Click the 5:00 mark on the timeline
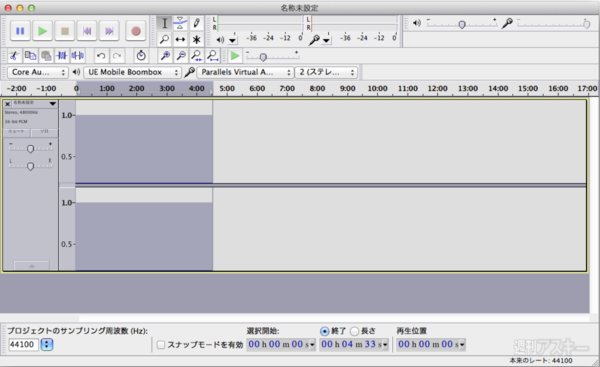The height and width of the screenshot is (367, 600). click(227, 88)
